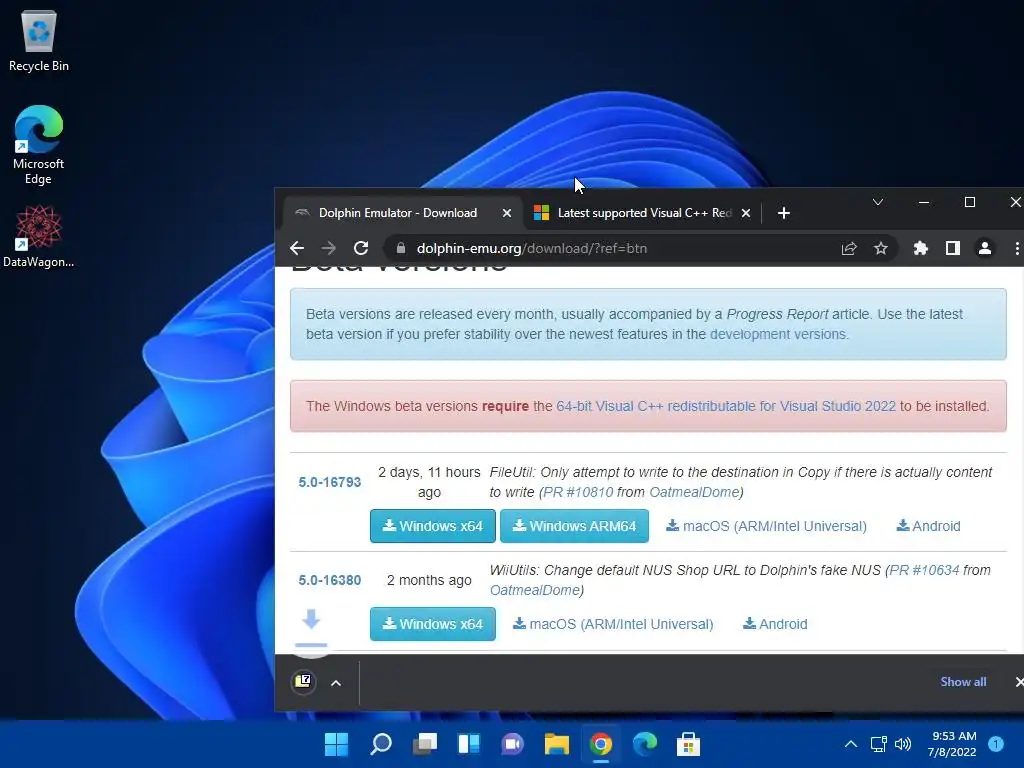Click the forward navigation arrow
The height and width of the screenshot is (768, 1024).
[328, 248]
